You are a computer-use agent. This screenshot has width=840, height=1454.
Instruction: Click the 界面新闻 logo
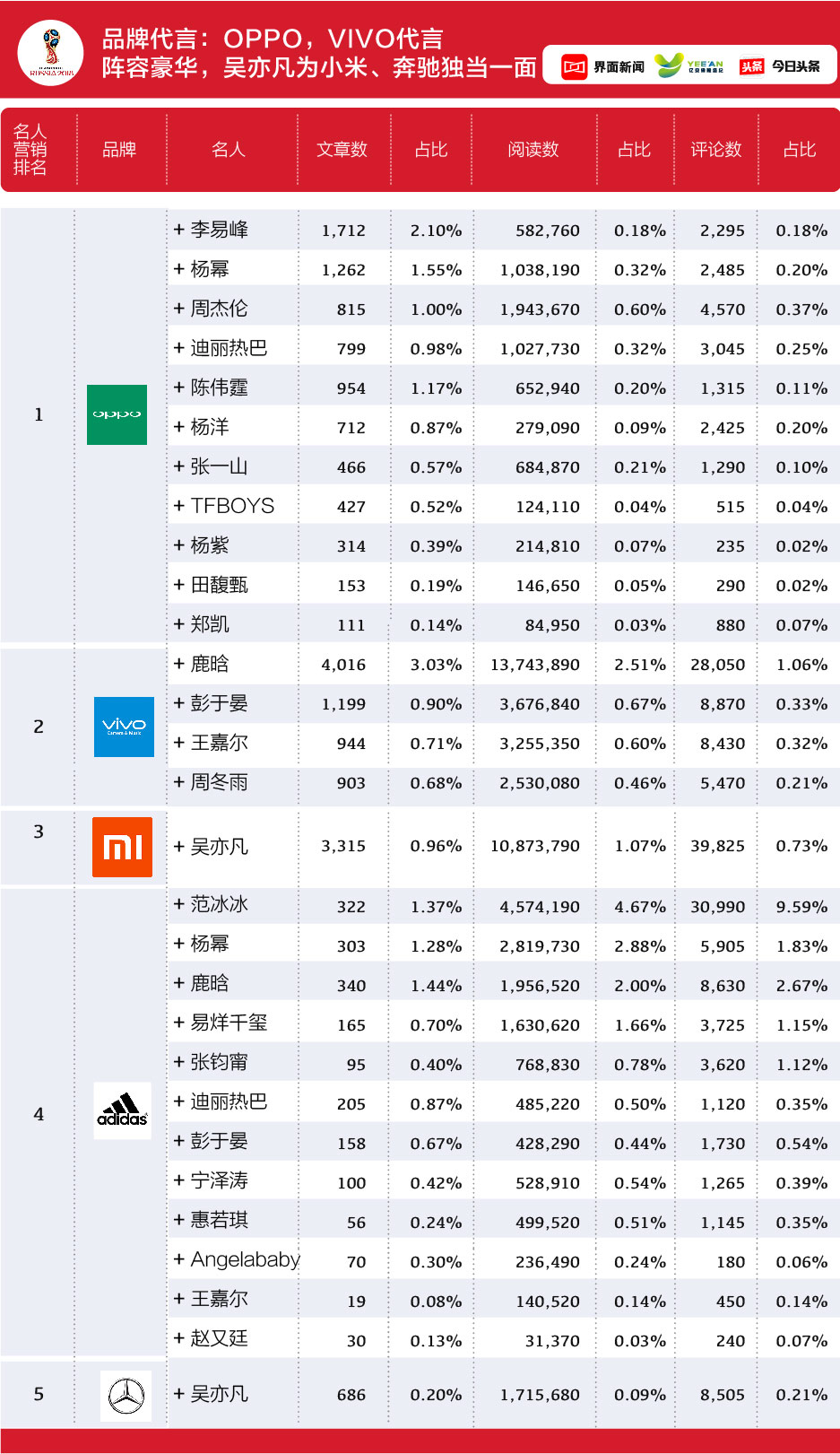pos(602,67)
